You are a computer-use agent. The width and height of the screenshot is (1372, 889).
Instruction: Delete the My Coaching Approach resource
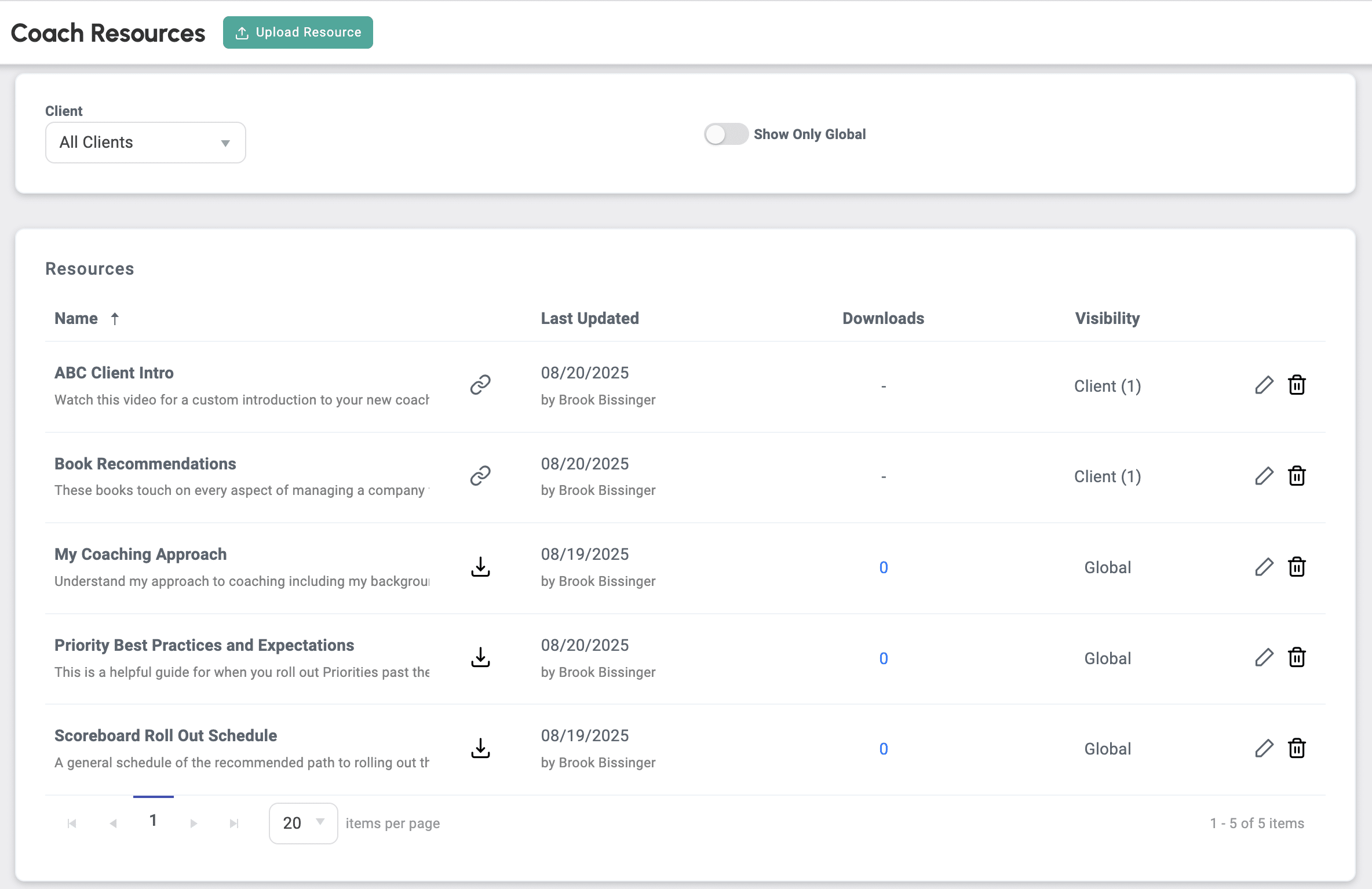point(1297,567)
